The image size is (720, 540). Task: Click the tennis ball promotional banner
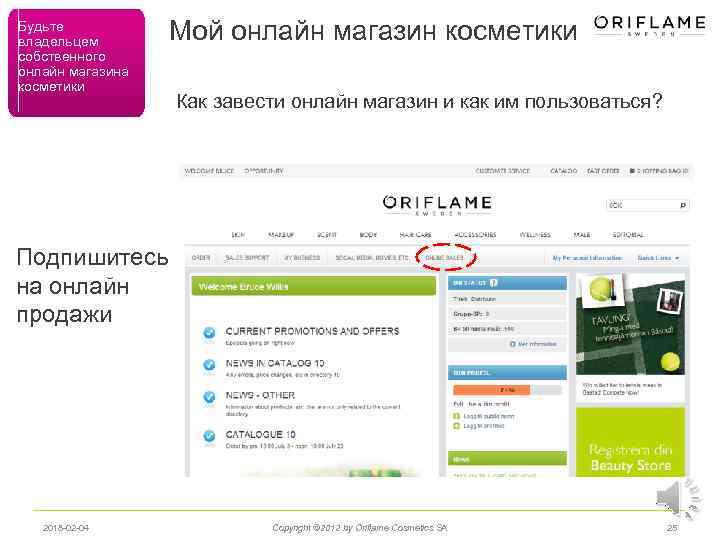(630, 324)
